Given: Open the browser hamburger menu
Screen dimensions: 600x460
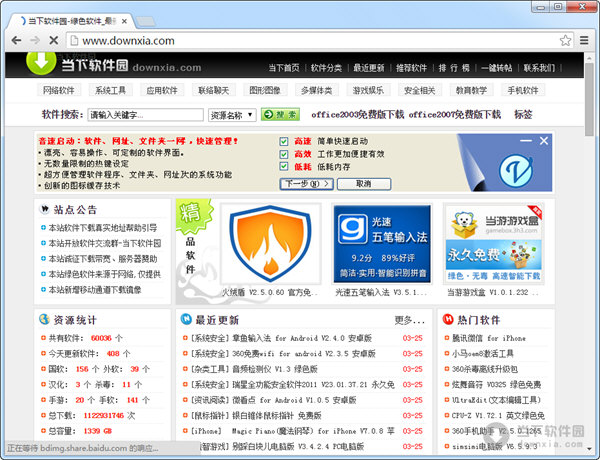Looking at the screenshot, I should 584,40.
